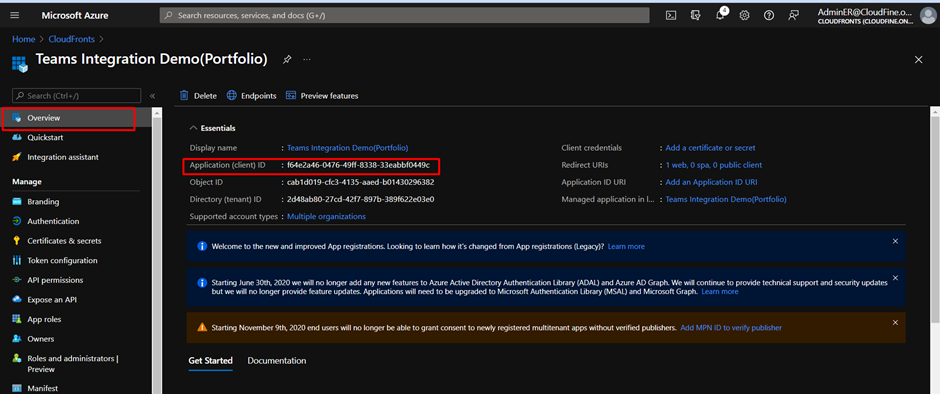This screenshot has width=940, height=394.
Task: Click the Authentication icon in sidebar
Action: [x=17, y=221]
